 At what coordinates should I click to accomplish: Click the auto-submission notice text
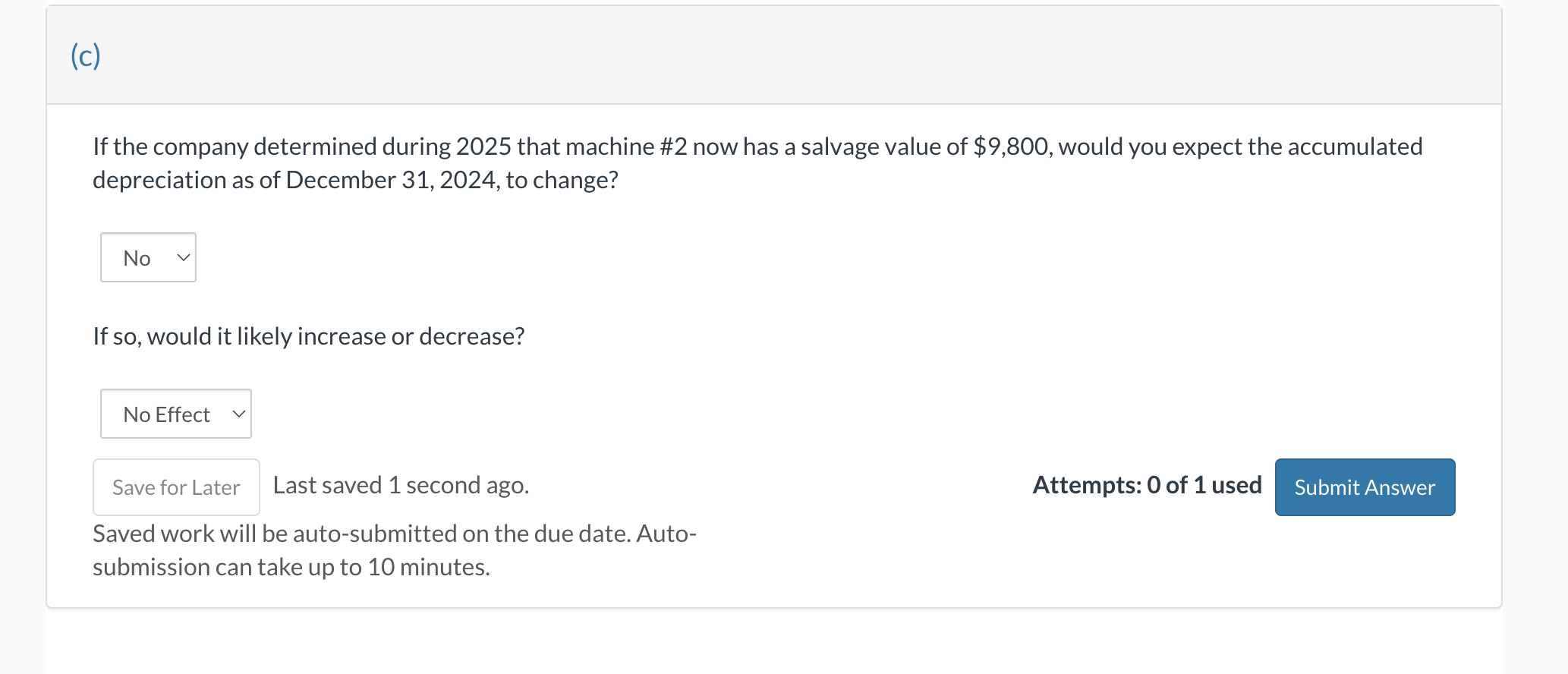394,549
